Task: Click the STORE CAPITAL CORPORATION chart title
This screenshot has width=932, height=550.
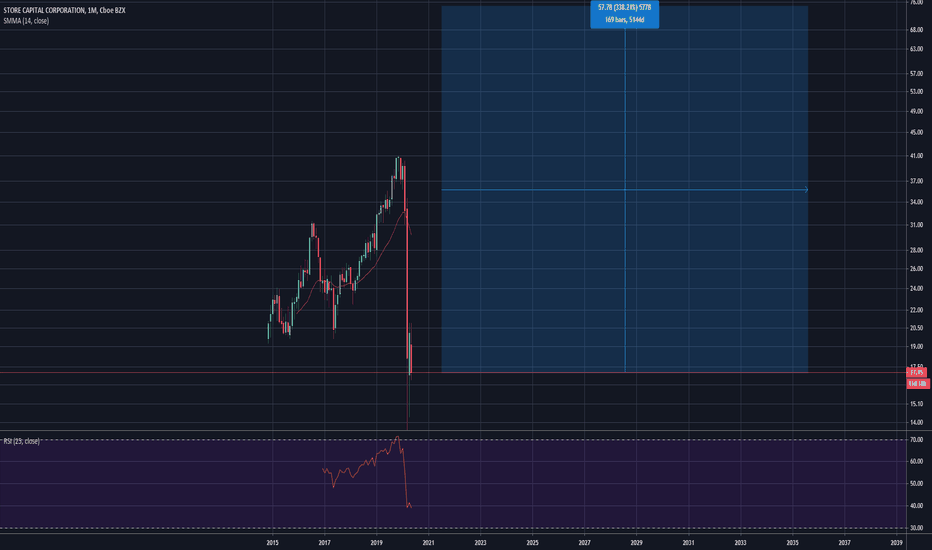Action: pyautogui.click(x=64, y=10)
